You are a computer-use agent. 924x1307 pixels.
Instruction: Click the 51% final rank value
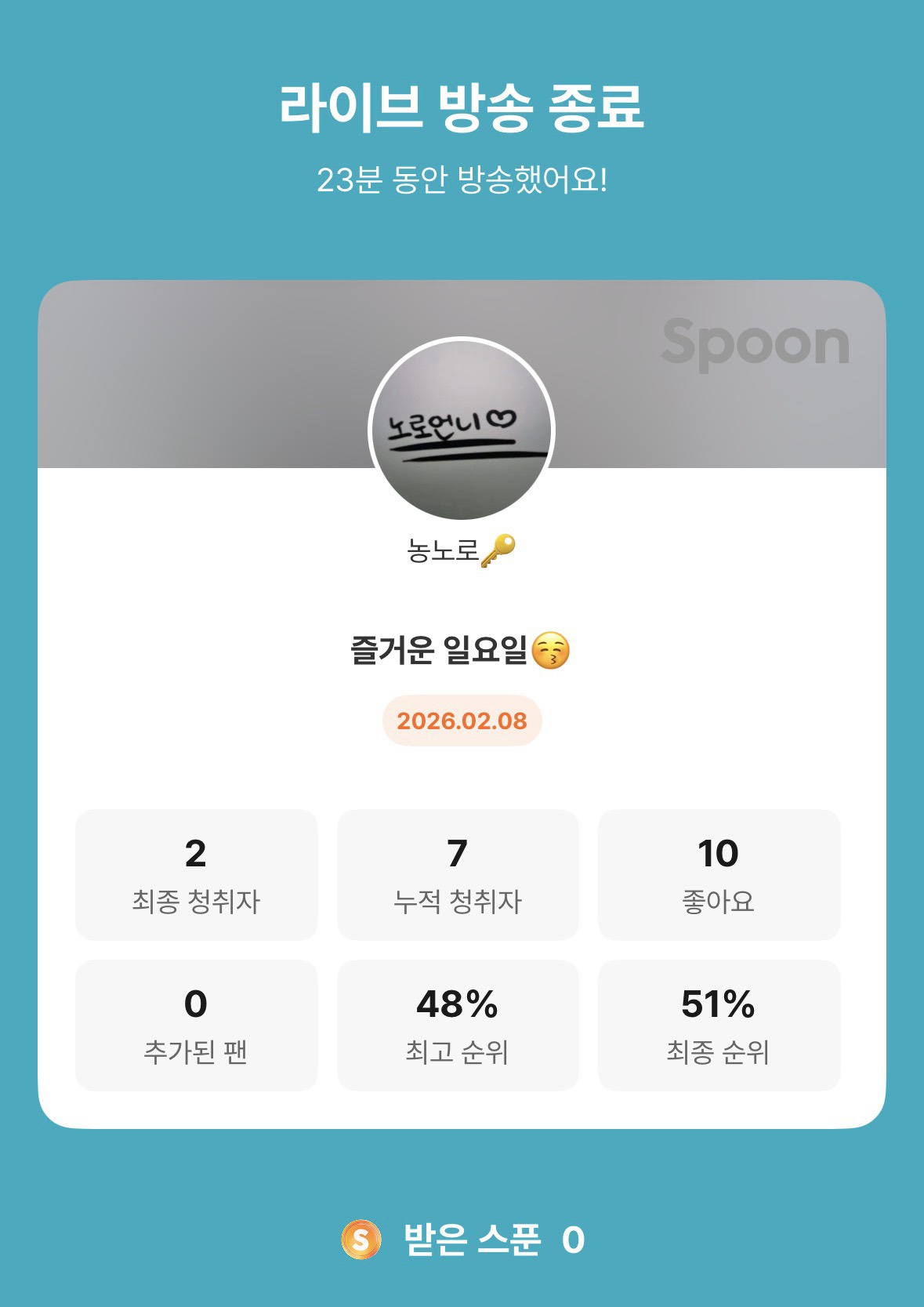coord(719,1004)
